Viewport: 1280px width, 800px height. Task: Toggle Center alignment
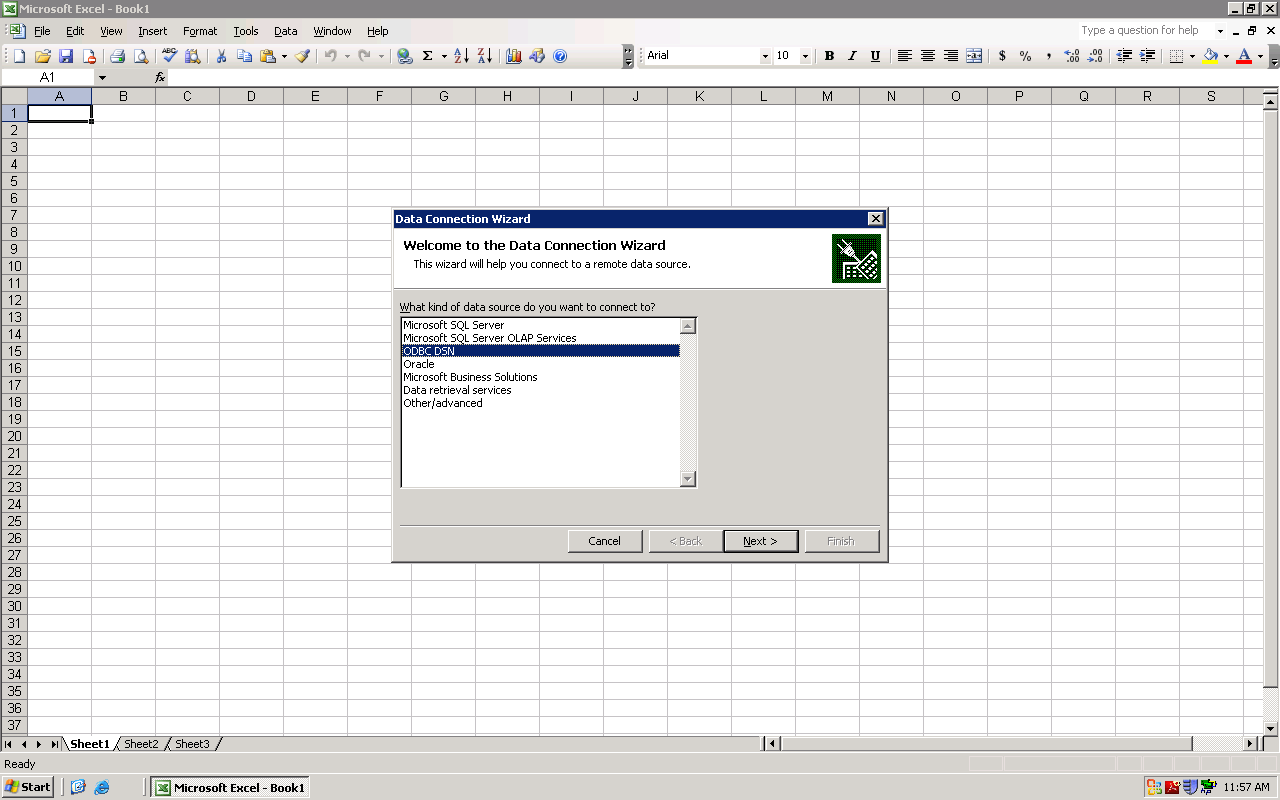pyautogui.click(x=928, y=56)
